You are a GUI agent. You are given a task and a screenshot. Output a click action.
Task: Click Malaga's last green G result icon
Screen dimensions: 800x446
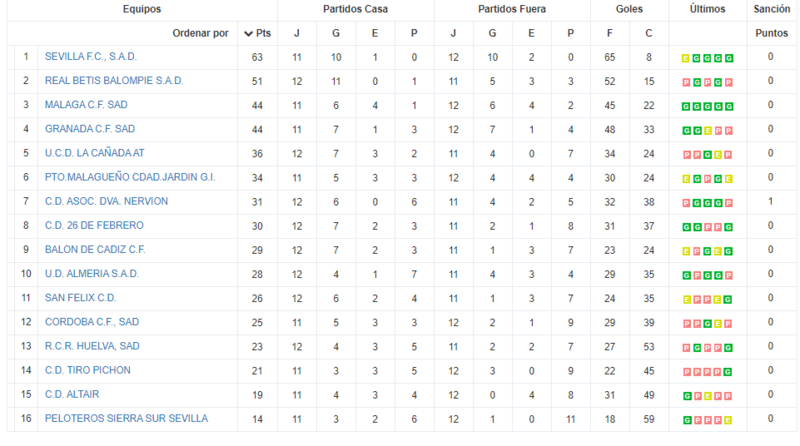point(729,107)
